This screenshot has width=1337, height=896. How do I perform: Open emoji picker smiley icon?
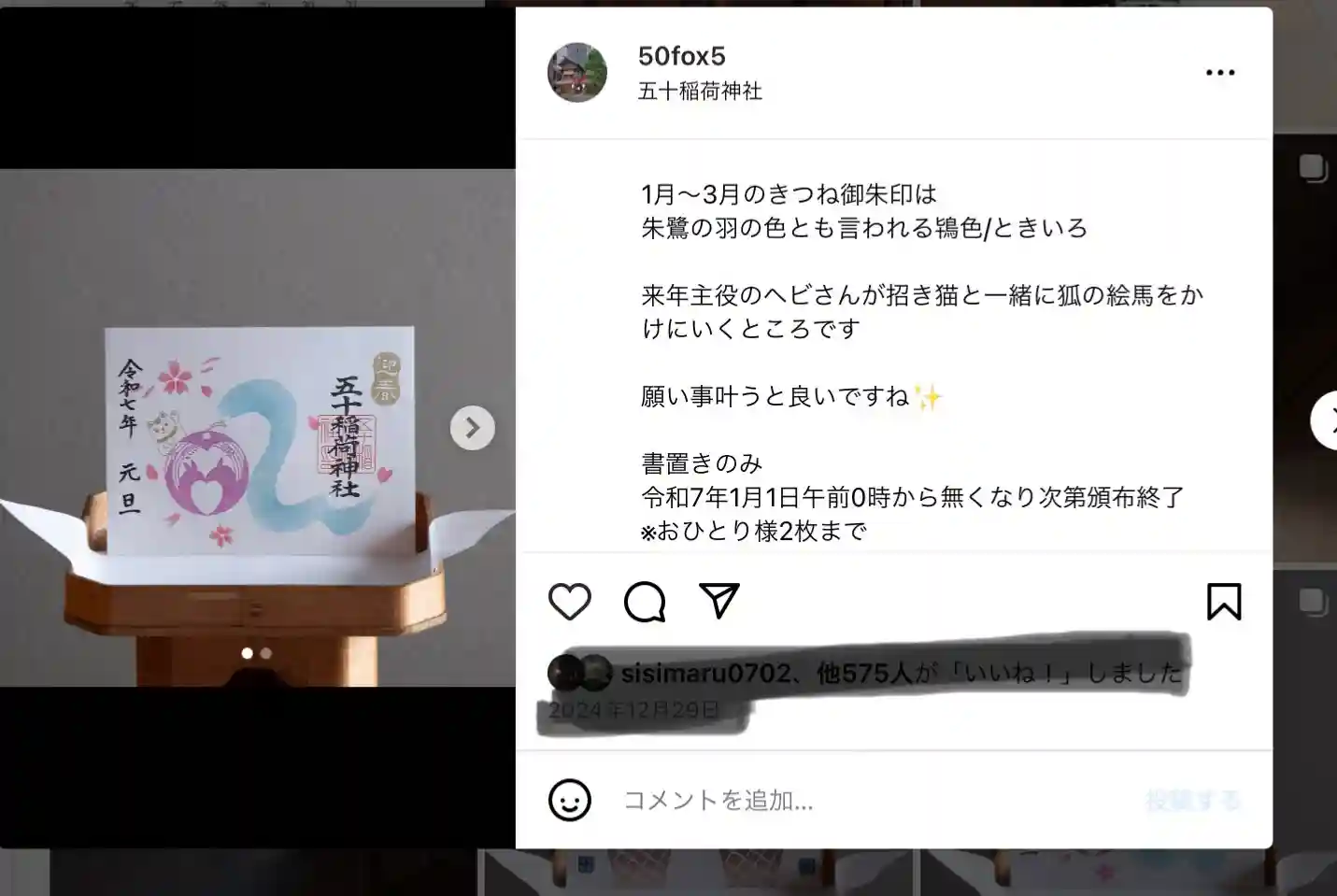(x=569, y=800)
